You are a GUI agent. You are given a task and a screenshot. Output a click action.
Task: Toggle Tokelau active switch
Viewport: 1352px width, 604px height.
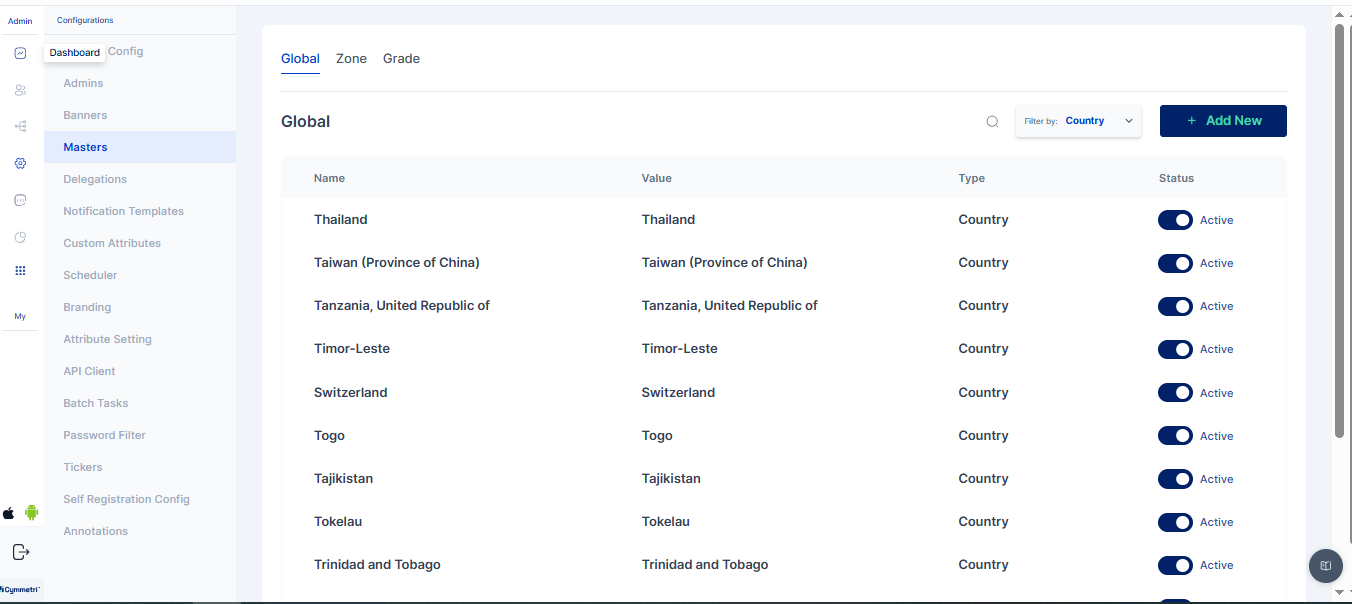point(1175,522)
